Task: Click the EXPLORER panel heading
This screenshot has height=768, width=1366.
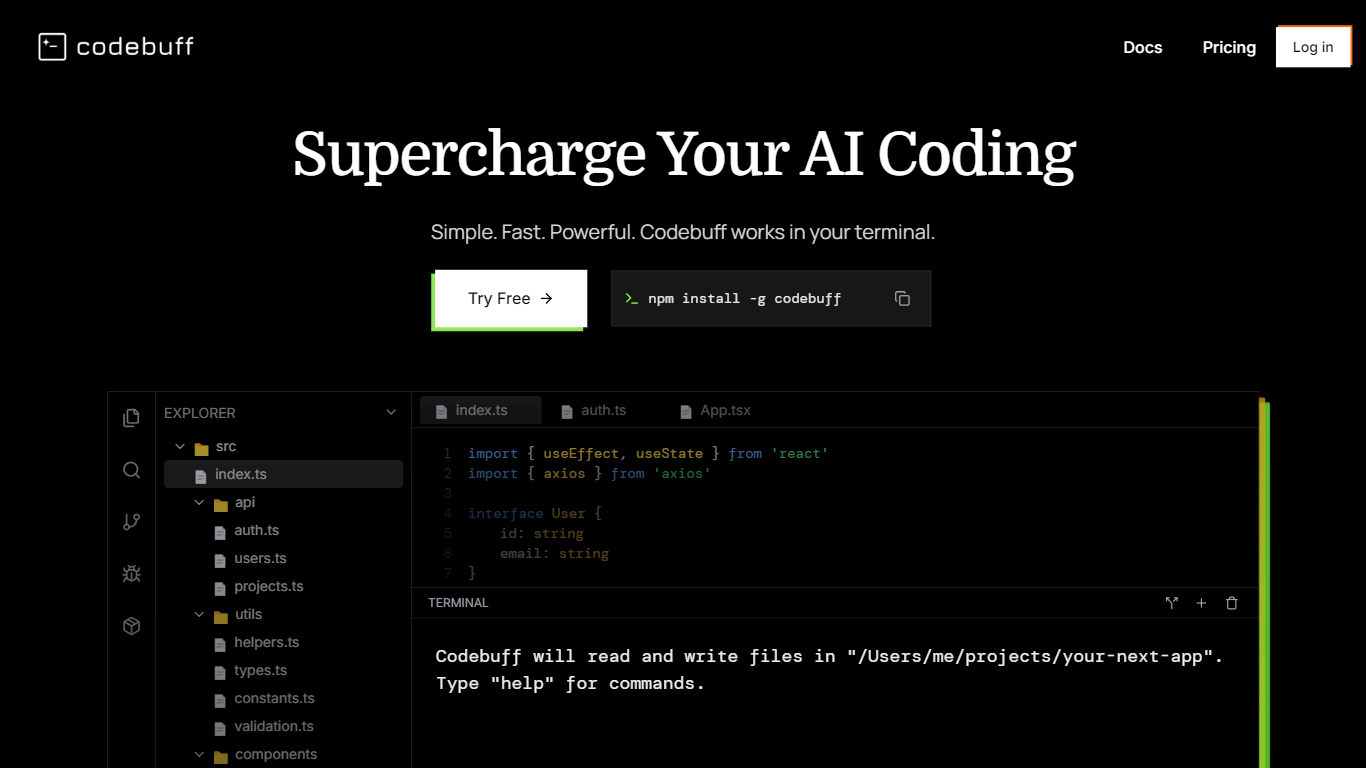Action: coord(200,413)
